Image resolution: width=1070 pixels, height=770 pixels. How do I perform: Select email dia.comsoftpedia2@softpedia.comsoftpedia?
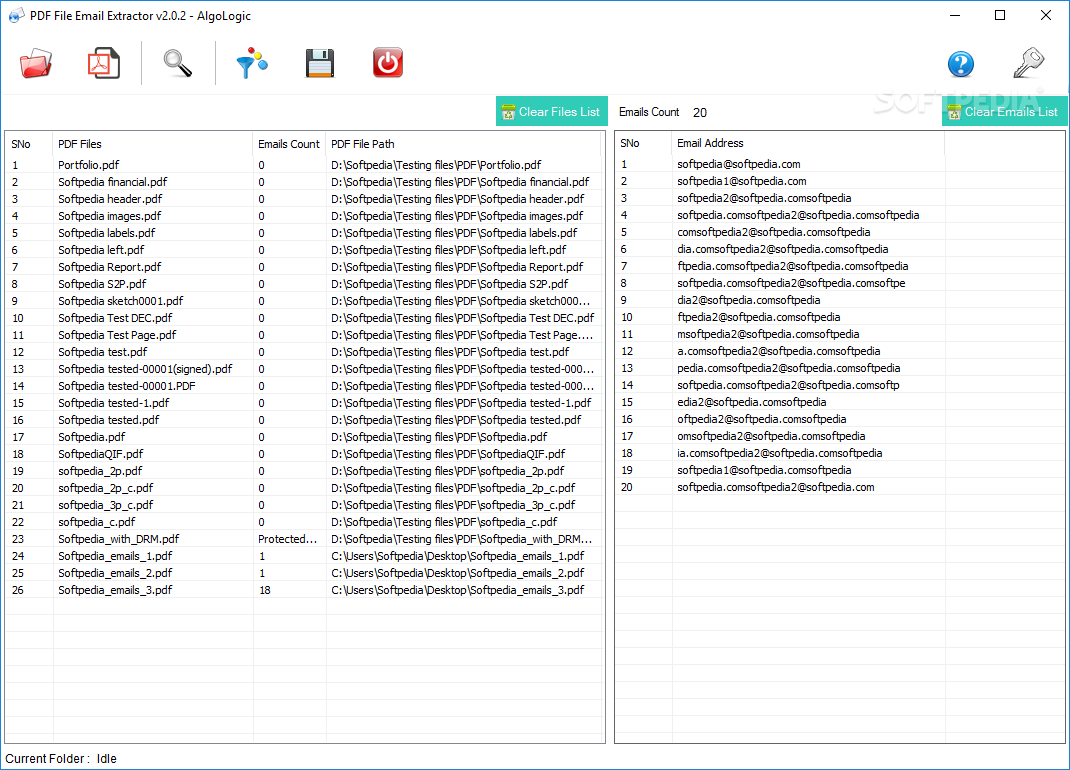[x=783, y=250]
